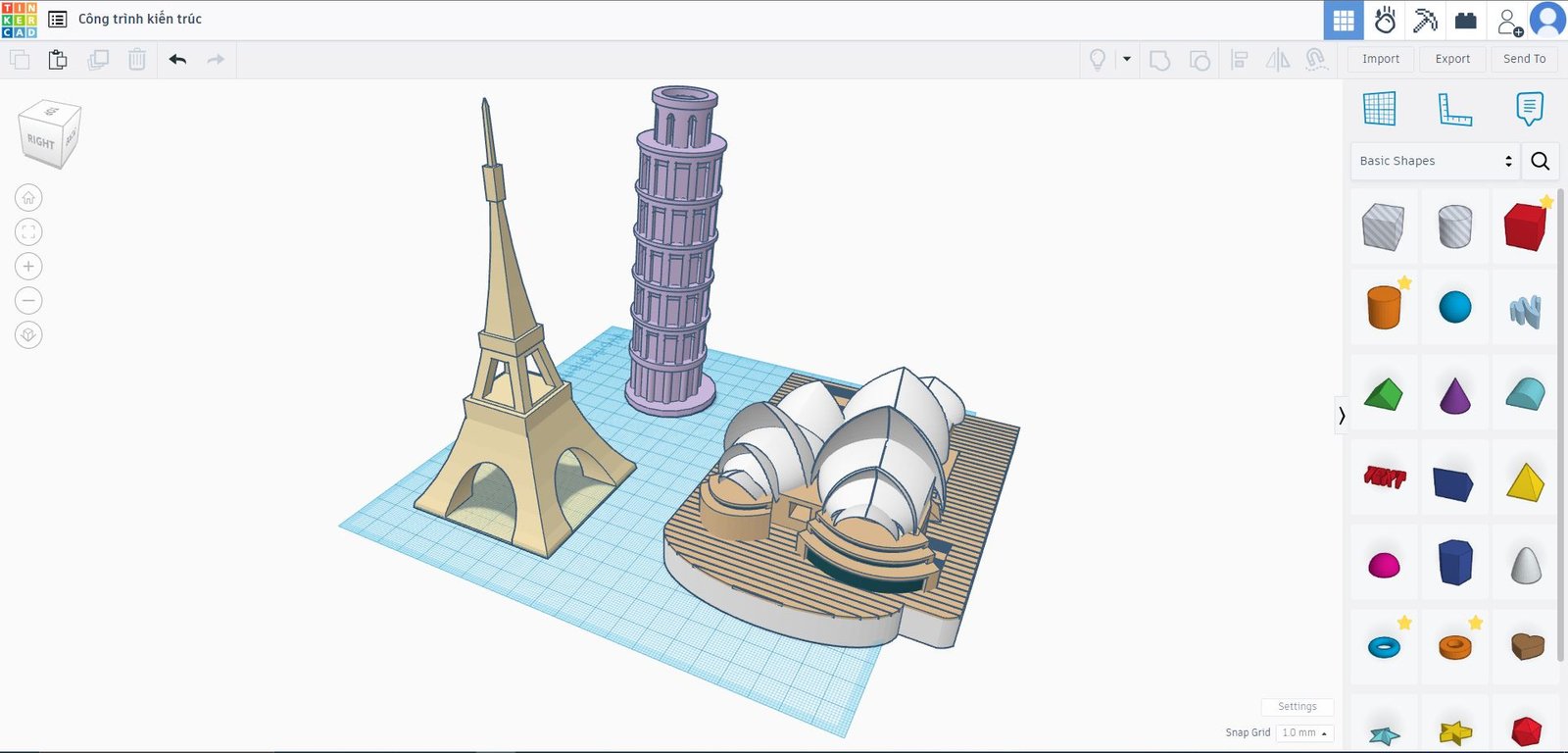Click the Home view button
The height and width of the screenshot is (753, 1568).
click(x=28, y=198)
